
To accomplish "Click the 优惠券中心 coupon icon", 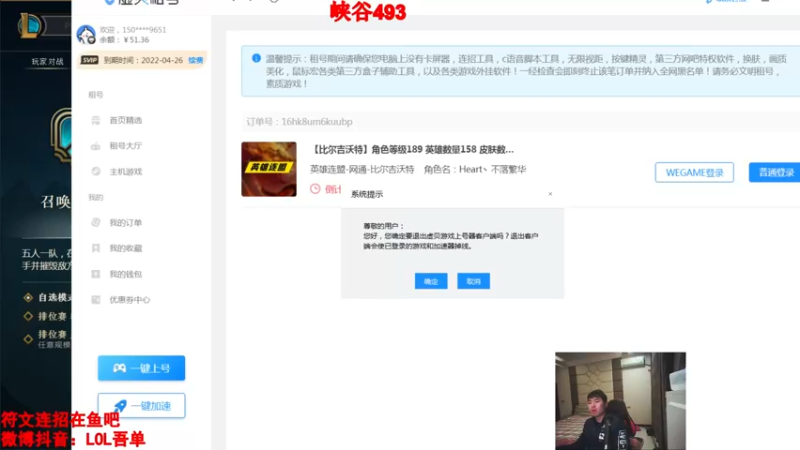I will 95,299.
